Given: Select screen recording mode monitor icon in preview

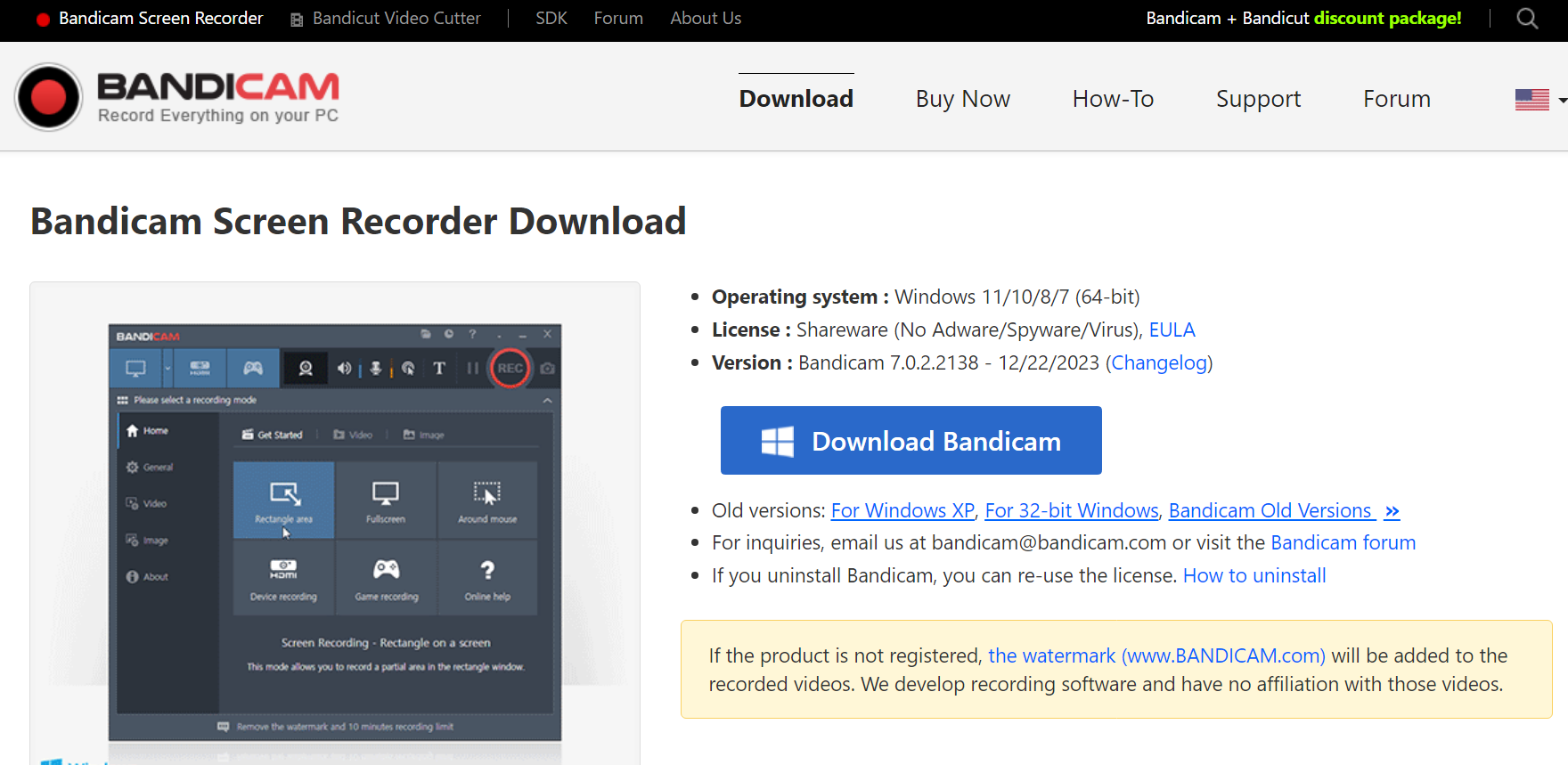Looking at the screenshot, I should 135,368.
